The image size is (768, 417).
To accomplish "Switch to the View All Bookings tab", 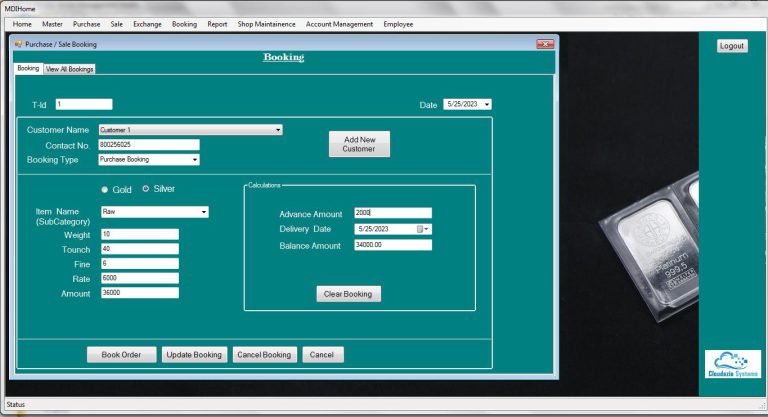I will (x=70, y=69).
